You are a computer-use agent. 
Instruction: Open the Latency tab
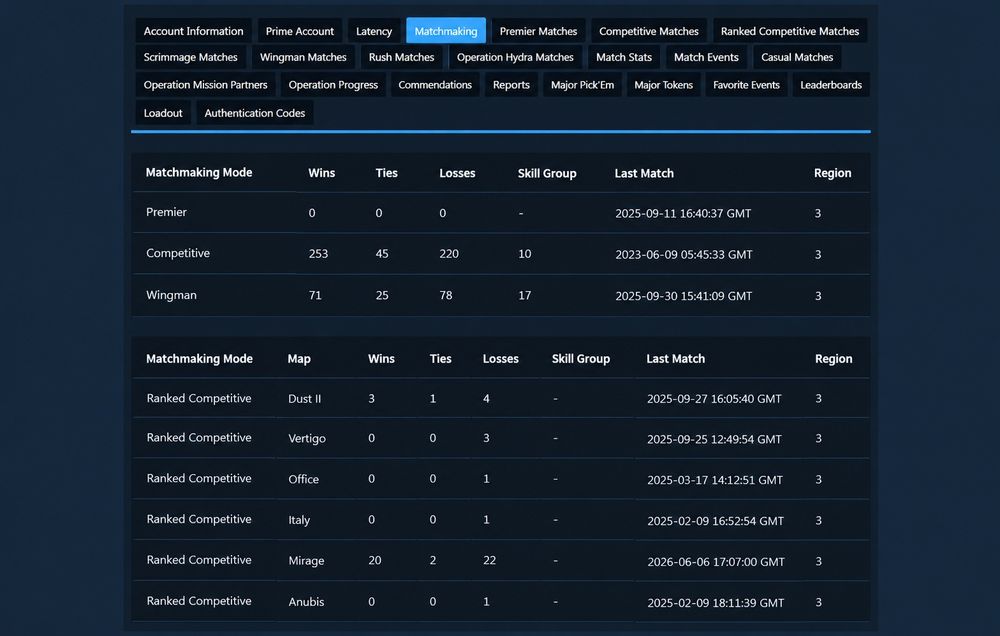[x=374, y=31]
